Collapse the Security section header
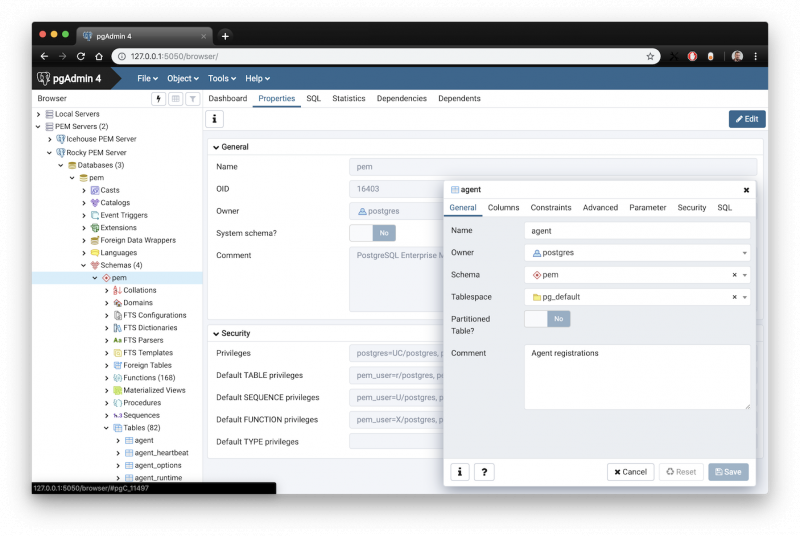This screenshot has height=536, width=800. (231, 333)
